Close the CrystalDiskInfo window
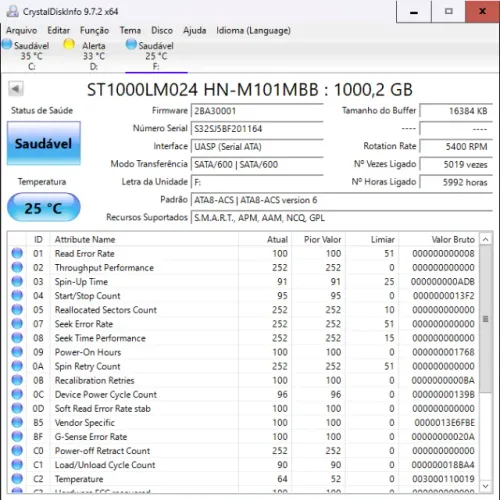Viewport: 500px width, 500px height. point(482,12)
